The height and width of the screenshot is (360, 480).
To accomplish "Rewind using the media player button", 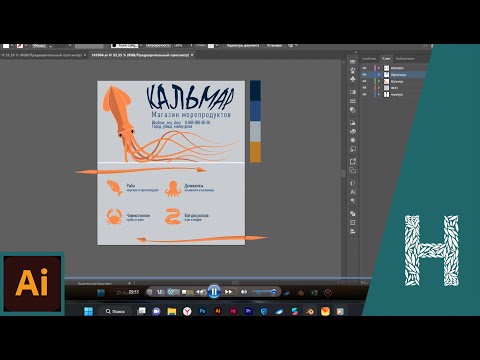I will point(200,292).
